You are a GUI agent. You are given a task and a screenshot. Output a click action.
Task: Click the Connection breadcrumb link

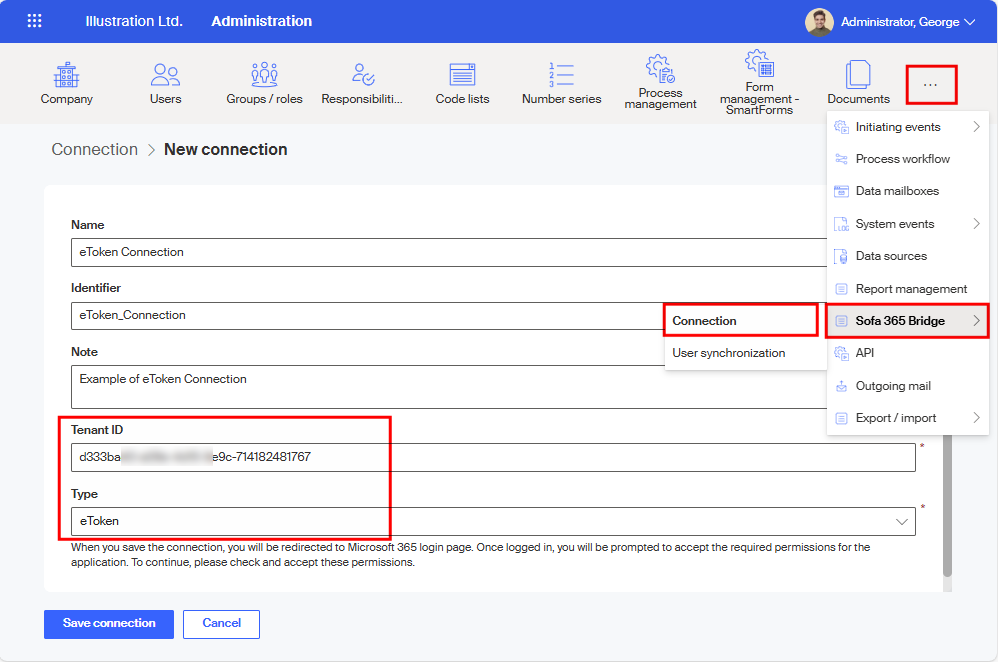pyautogui.click(x=95, y=149)
